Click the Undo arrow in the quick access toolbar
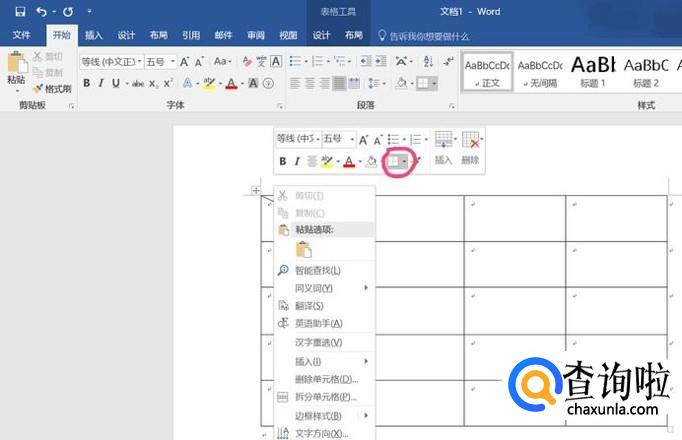682x440 pixels. coord(42,11)
